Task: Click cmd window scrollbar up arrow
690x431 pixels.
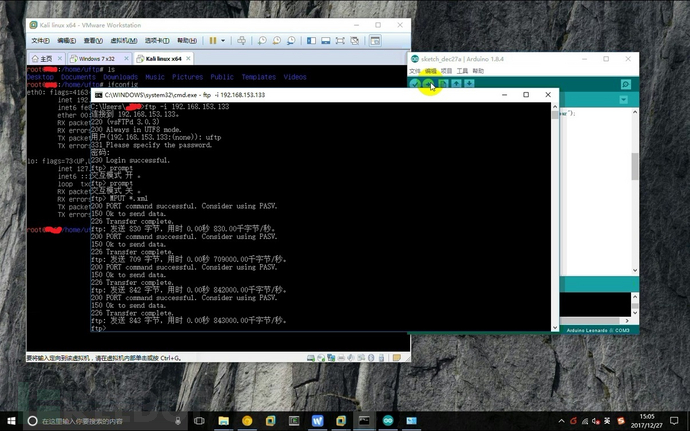Action: point(555,107)
